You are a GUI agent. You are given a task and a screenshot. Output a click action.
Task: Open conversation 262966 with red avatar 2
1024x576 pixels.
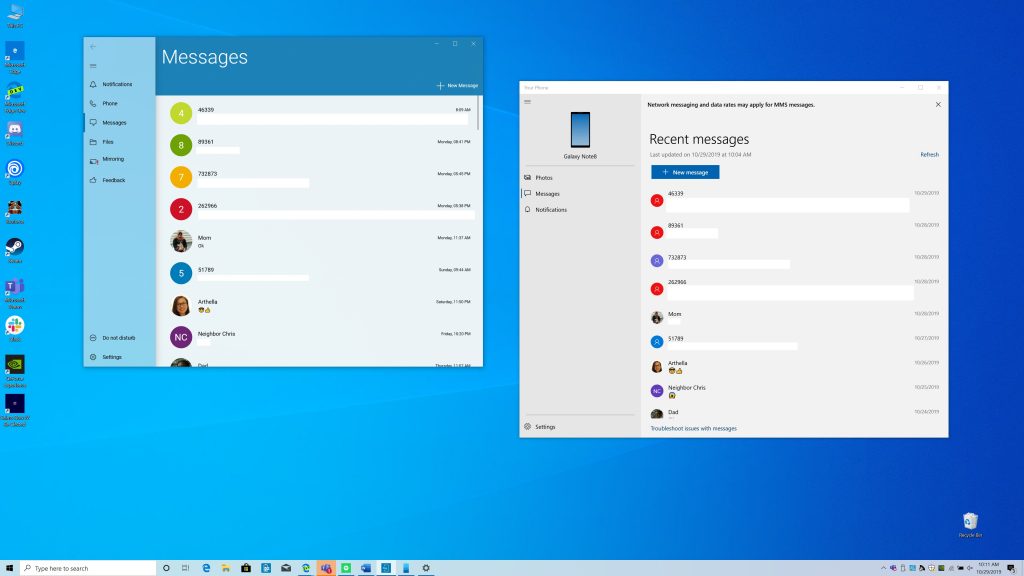click(x=320, y=209)
